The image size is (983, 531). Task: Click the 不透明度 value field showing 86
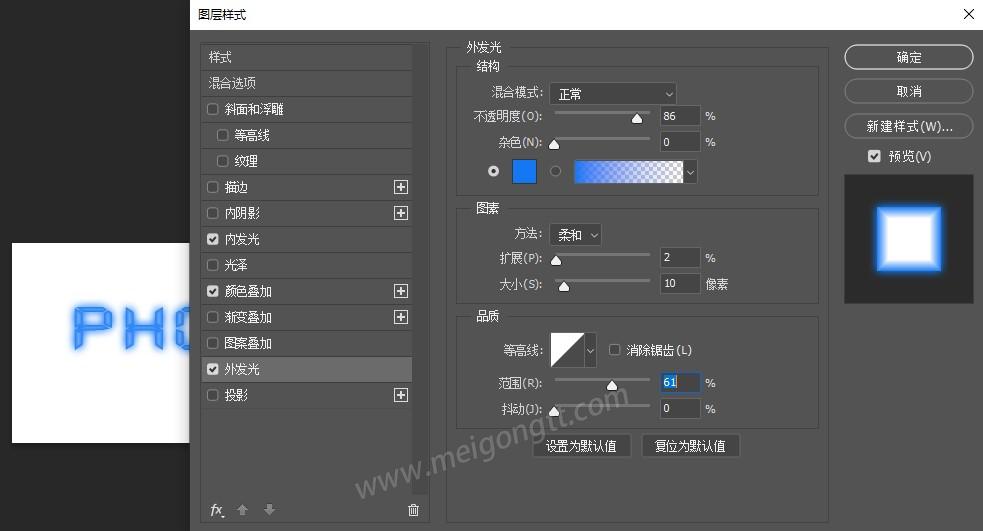680,116
